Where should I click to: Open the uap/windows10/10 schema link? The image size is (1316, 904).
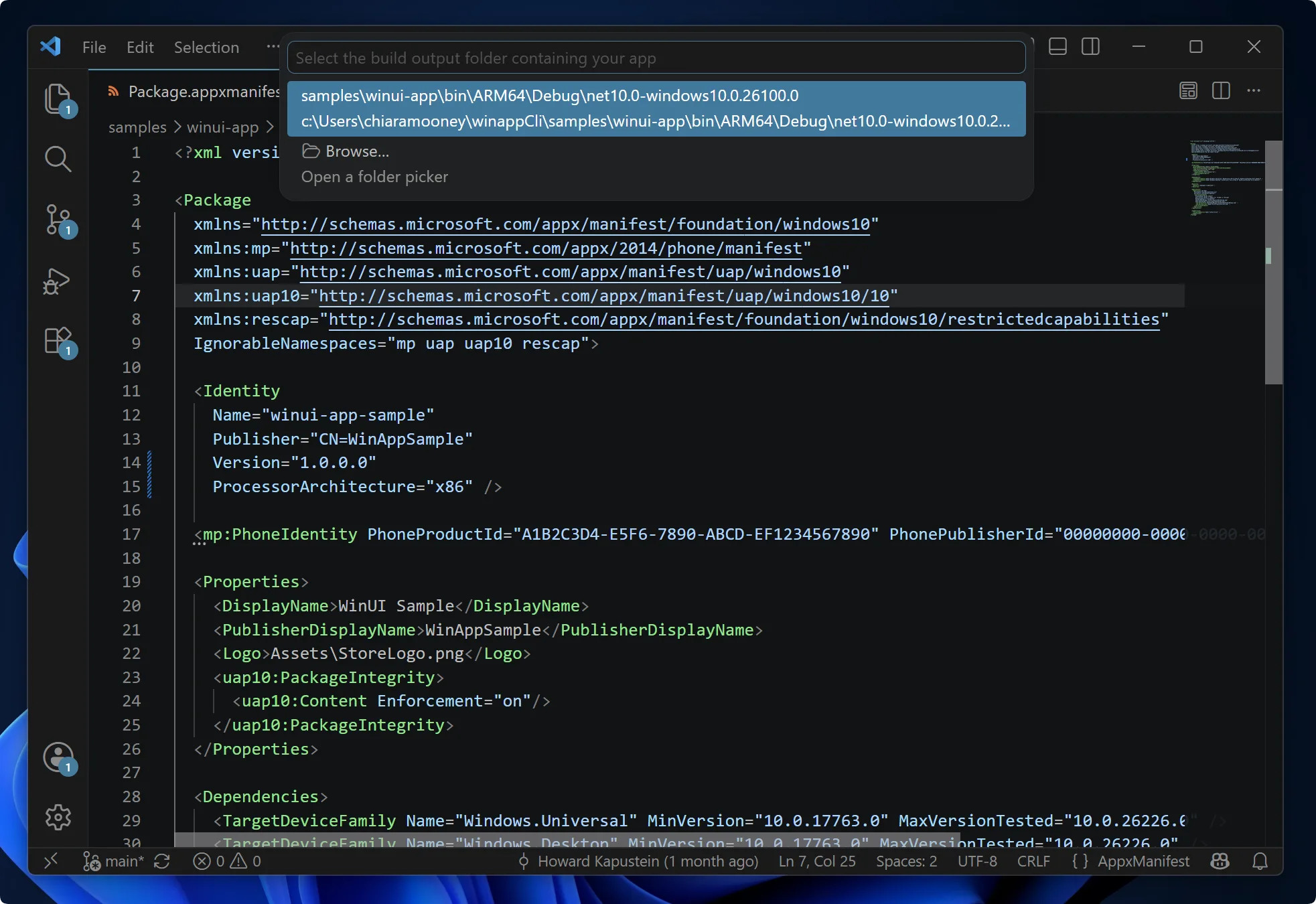pos(603,296)
